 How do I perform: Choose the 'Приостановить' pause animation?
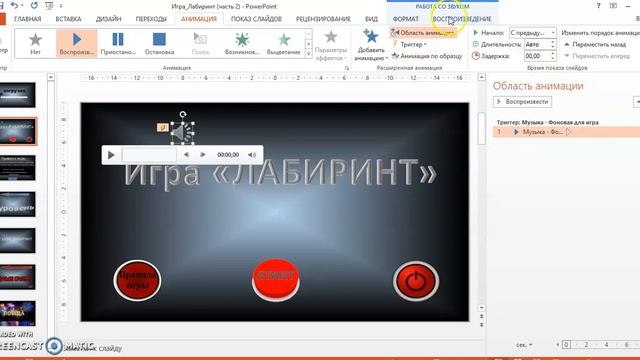(x=118, y=43)
